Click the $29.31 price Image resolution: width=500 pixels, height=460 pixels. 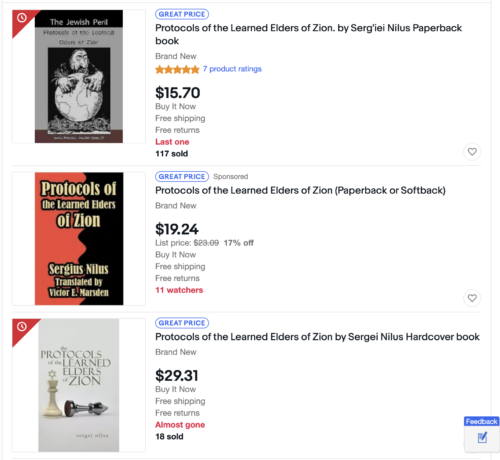coord(177,376)
